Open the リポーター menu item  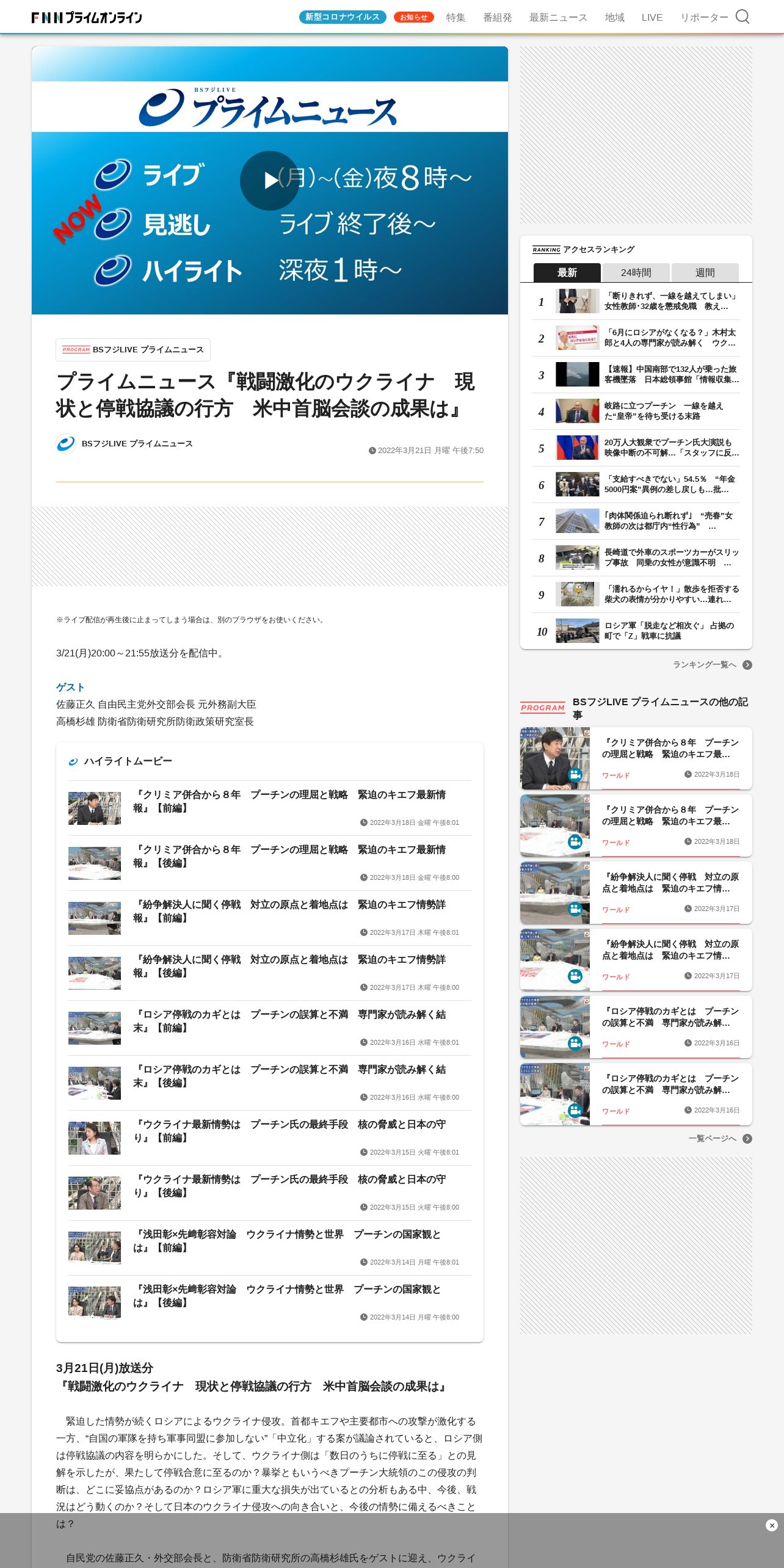[704, 17]
